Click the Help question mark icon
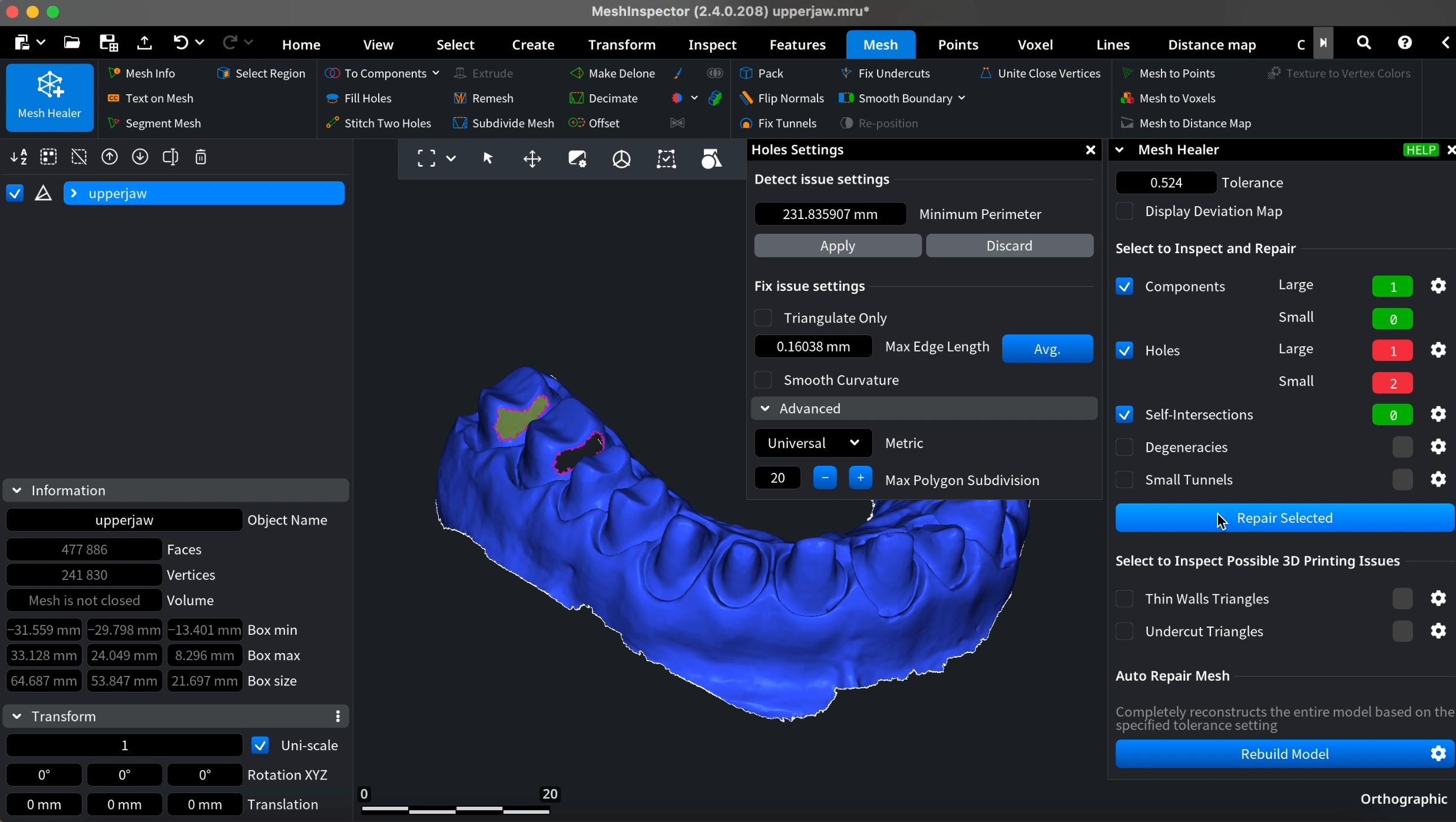Screen dimensions: 1456x822 pos(1405,42)
